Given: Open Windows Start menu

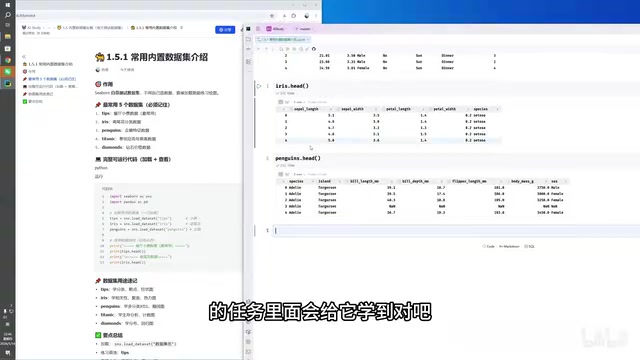Looking at the screenshot, I should point(7,4).
